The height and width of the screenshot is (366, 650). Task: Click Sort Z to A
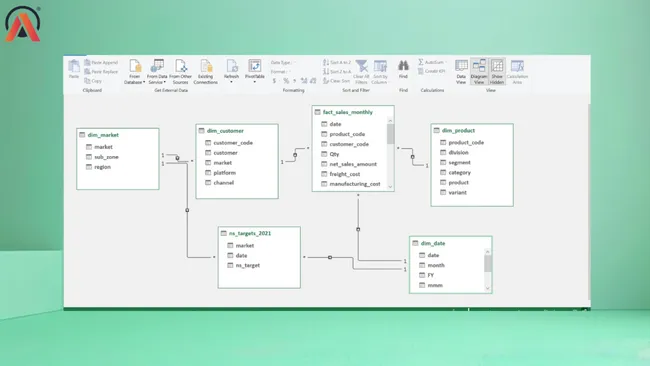[337, 72]
